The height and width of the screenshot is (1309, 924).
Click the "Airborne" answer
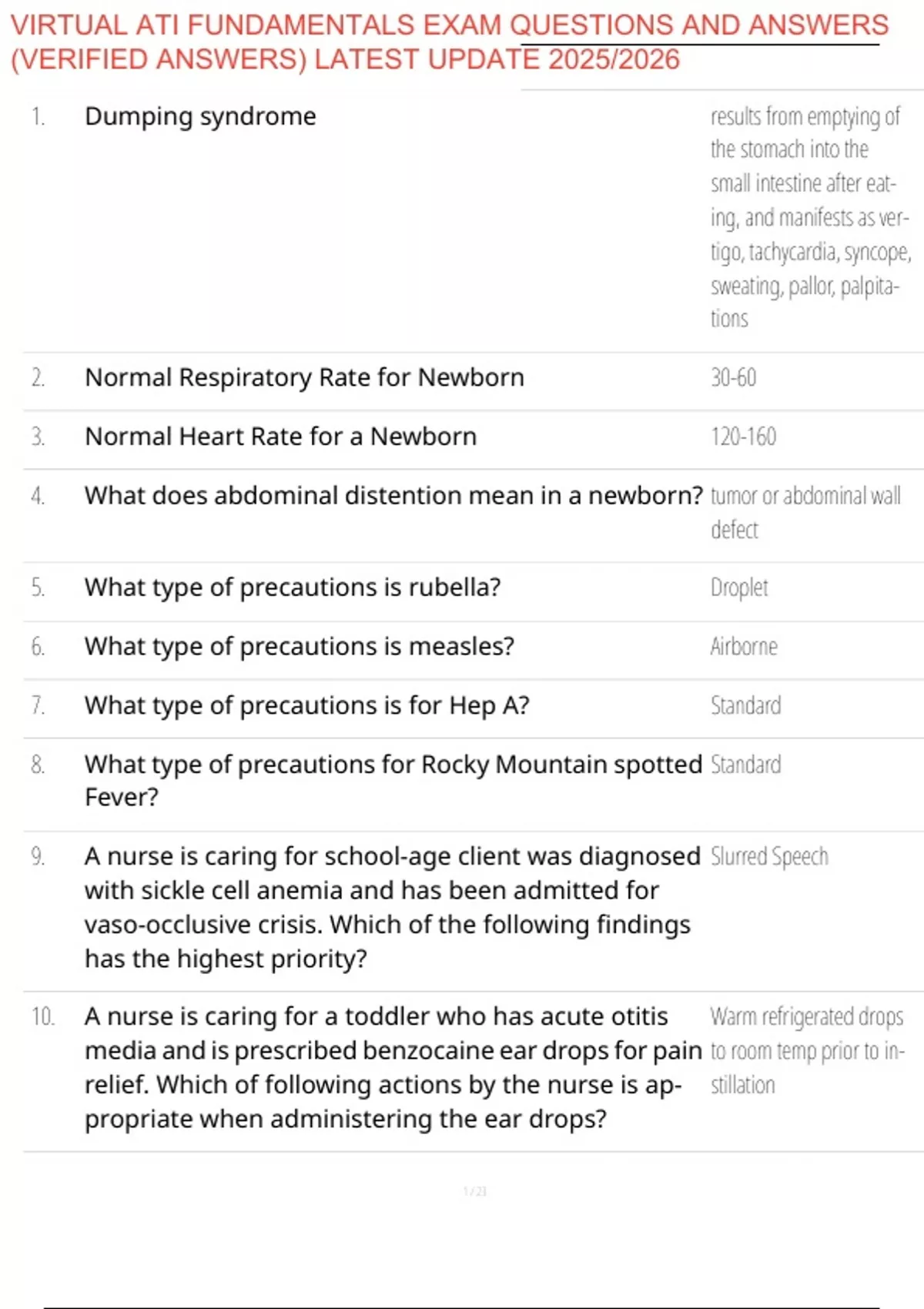744,646
